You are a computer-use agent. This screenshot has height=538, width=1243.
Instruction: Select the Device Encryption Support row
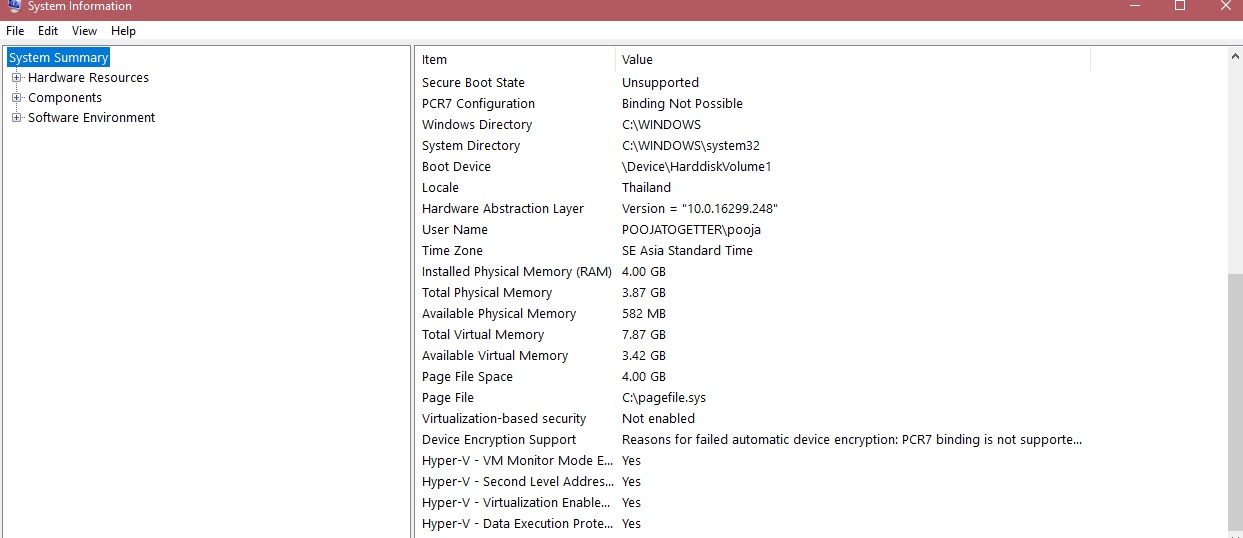pyautogui.click(x=499, y=440)
